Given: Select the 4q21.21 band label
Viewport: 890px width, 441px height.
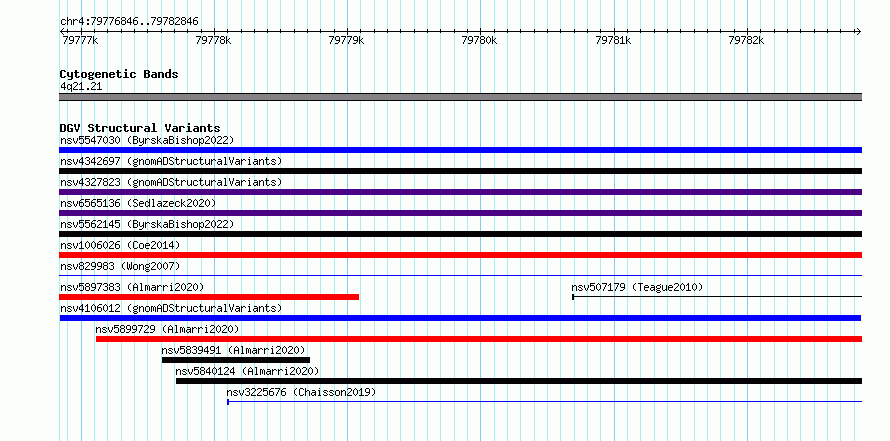Looking at the screenshot, I should 81,86.
